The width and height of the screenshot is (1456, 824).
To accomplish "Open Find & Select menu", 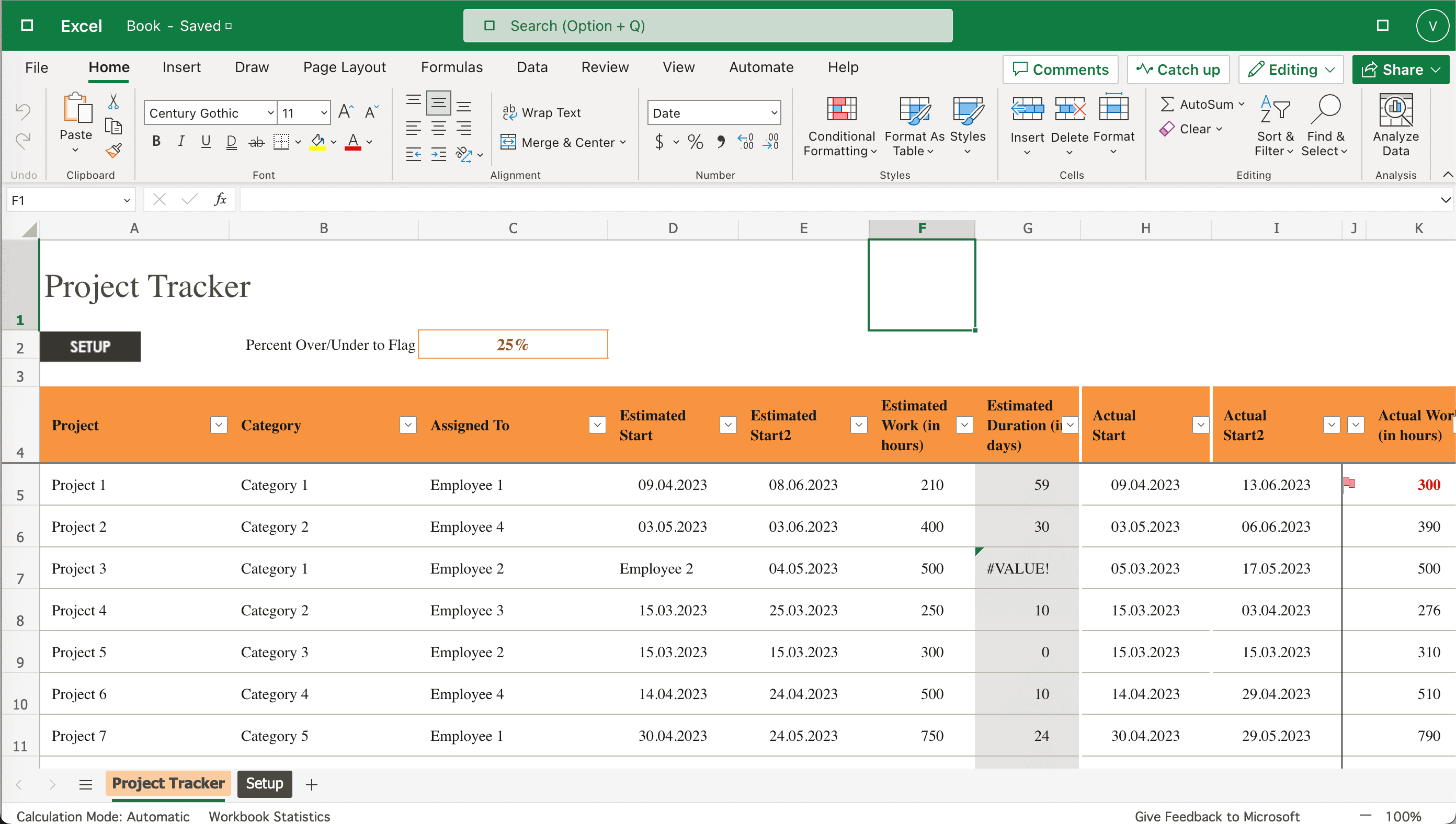I will (1324, 125).
